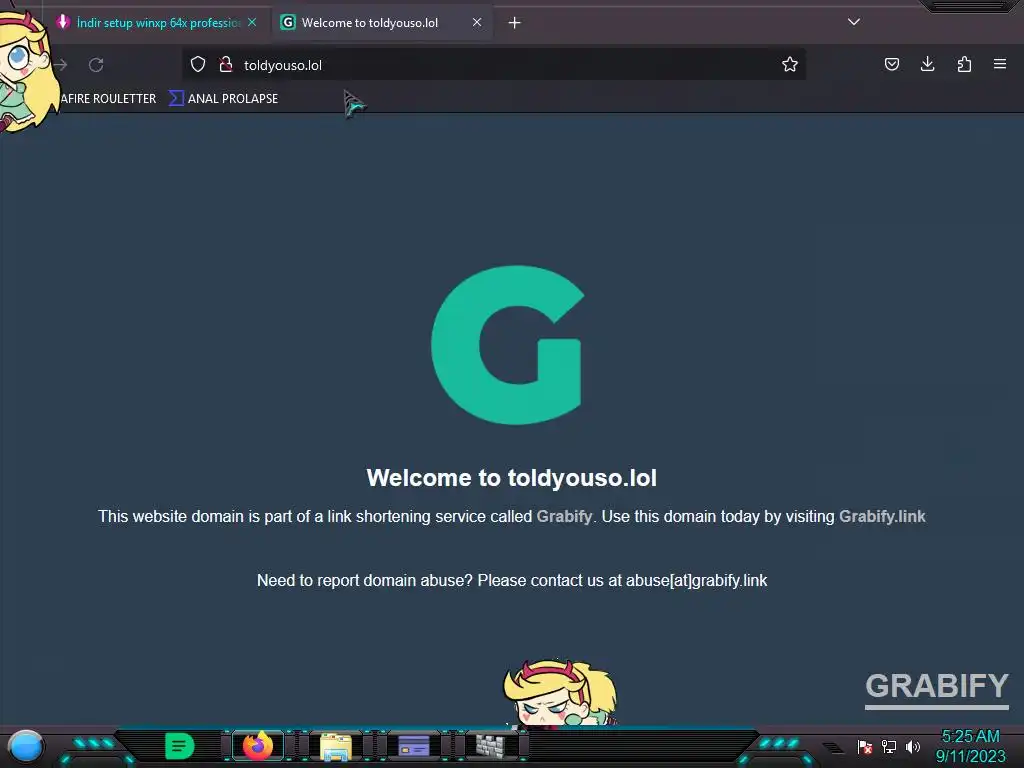
Task: Open tracking protection shield info
Action: [x=198, y=65]
